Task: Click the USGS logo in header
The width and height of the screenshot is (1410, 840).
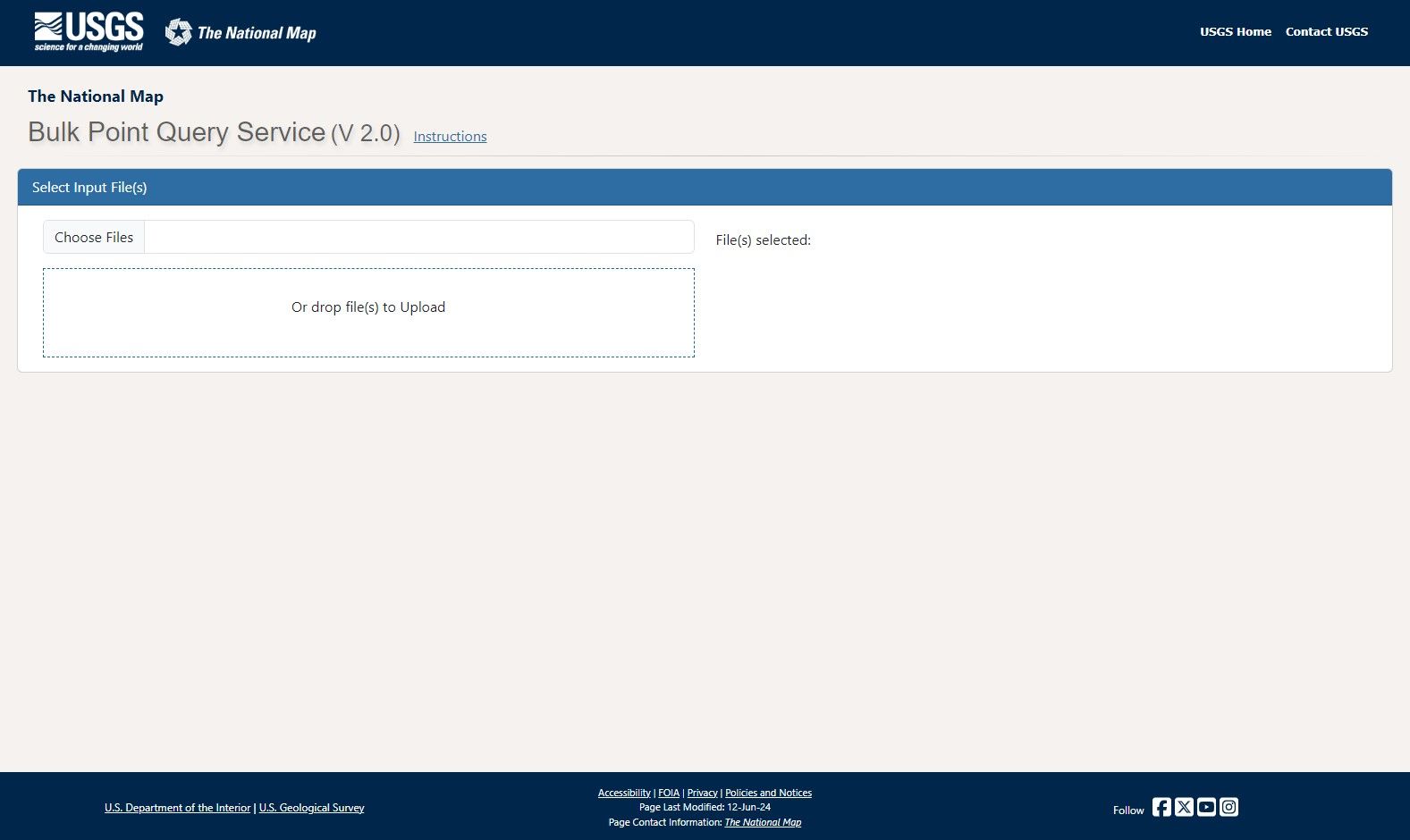Action: coord(89,32)
